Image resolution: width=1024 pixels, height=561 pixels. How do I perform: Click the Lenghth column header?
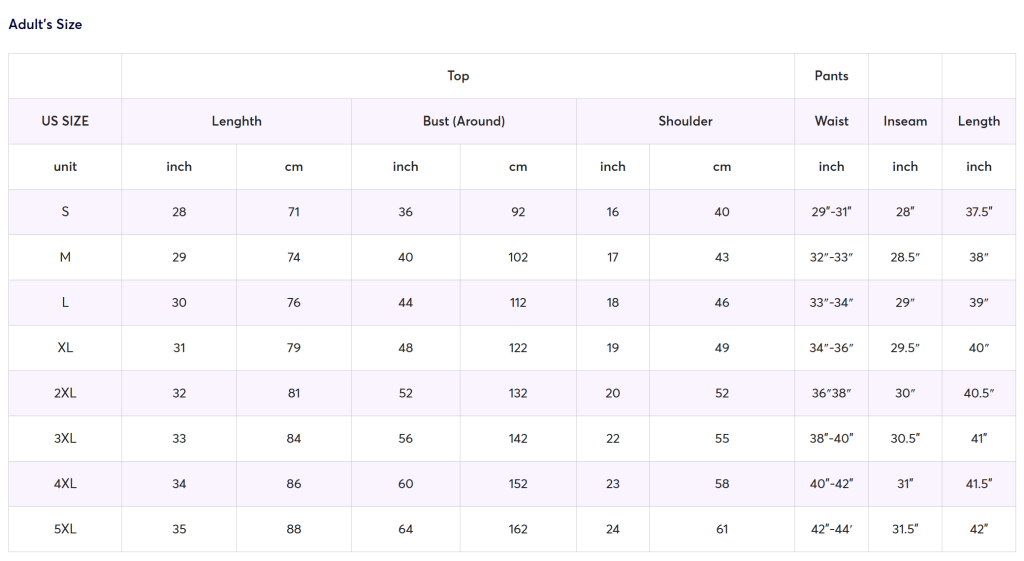click(236, 121)
